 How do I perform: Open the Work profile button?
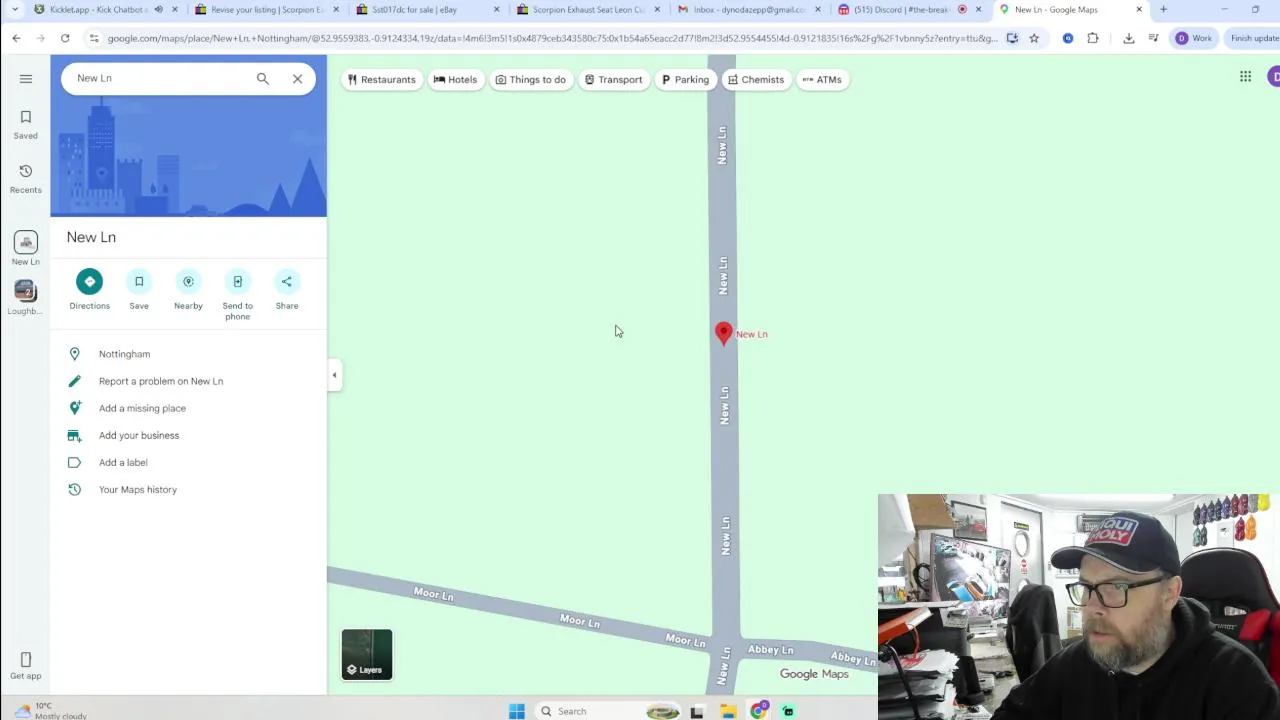click(1194, 38)
